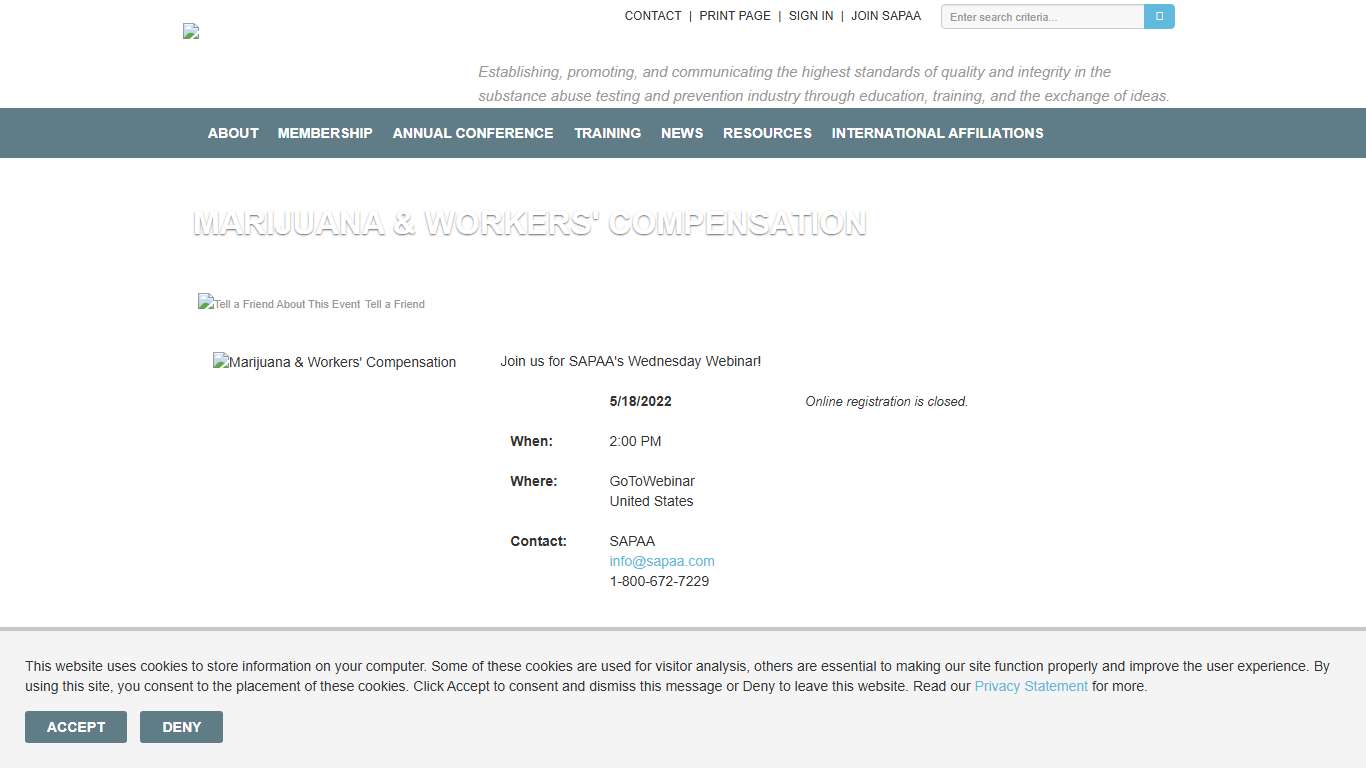Viewport: 1366px width, 768px height.
Task: Click the info@sapaa.com email link
Action: (x=662, y=561)
